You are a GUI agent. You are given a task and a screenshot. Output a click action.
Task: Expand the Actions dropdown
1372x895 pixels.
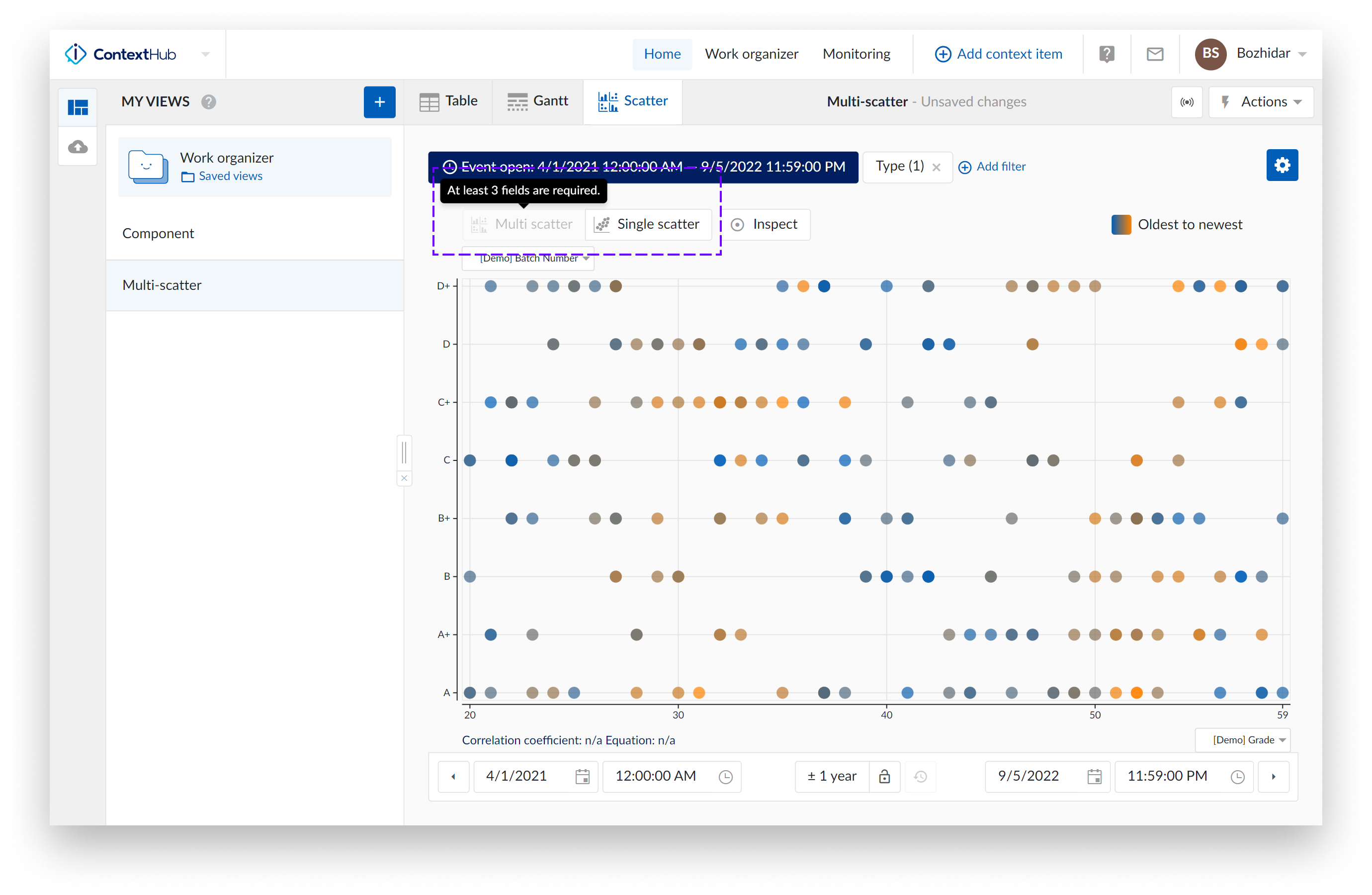point(1261,102)
